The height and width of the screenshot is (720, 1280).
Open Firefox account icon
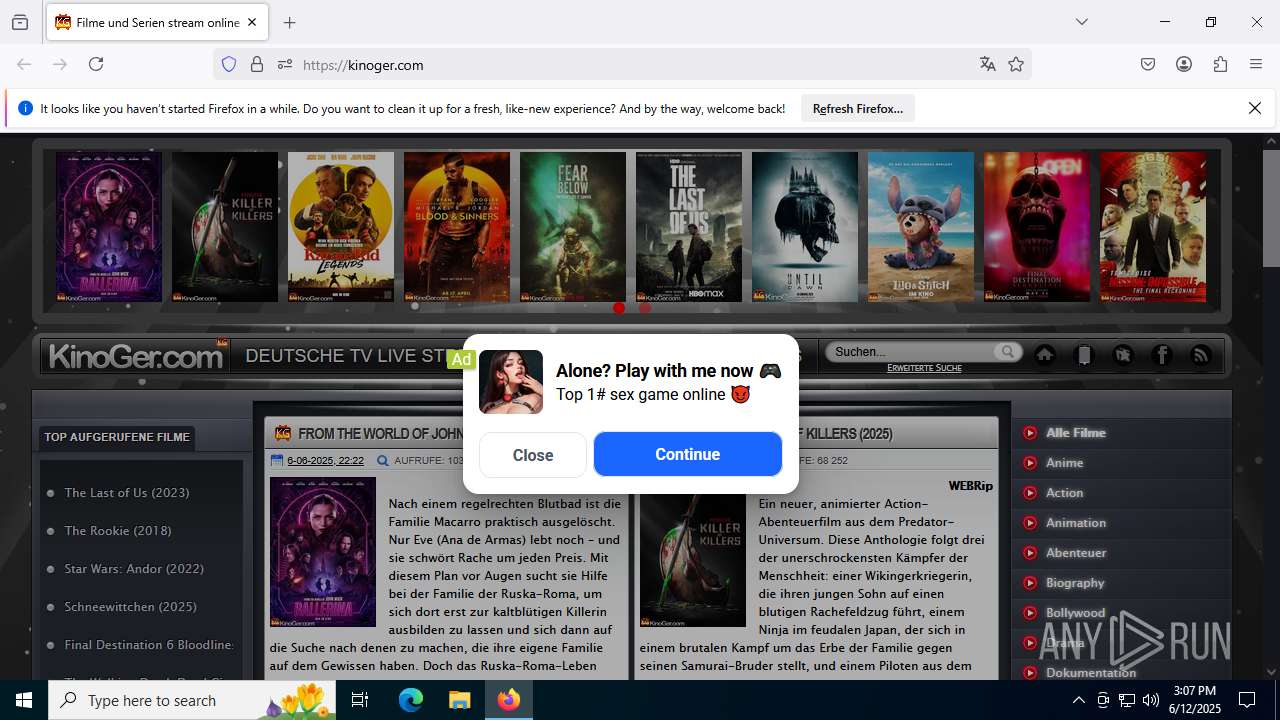click(x=1184, y=64)
